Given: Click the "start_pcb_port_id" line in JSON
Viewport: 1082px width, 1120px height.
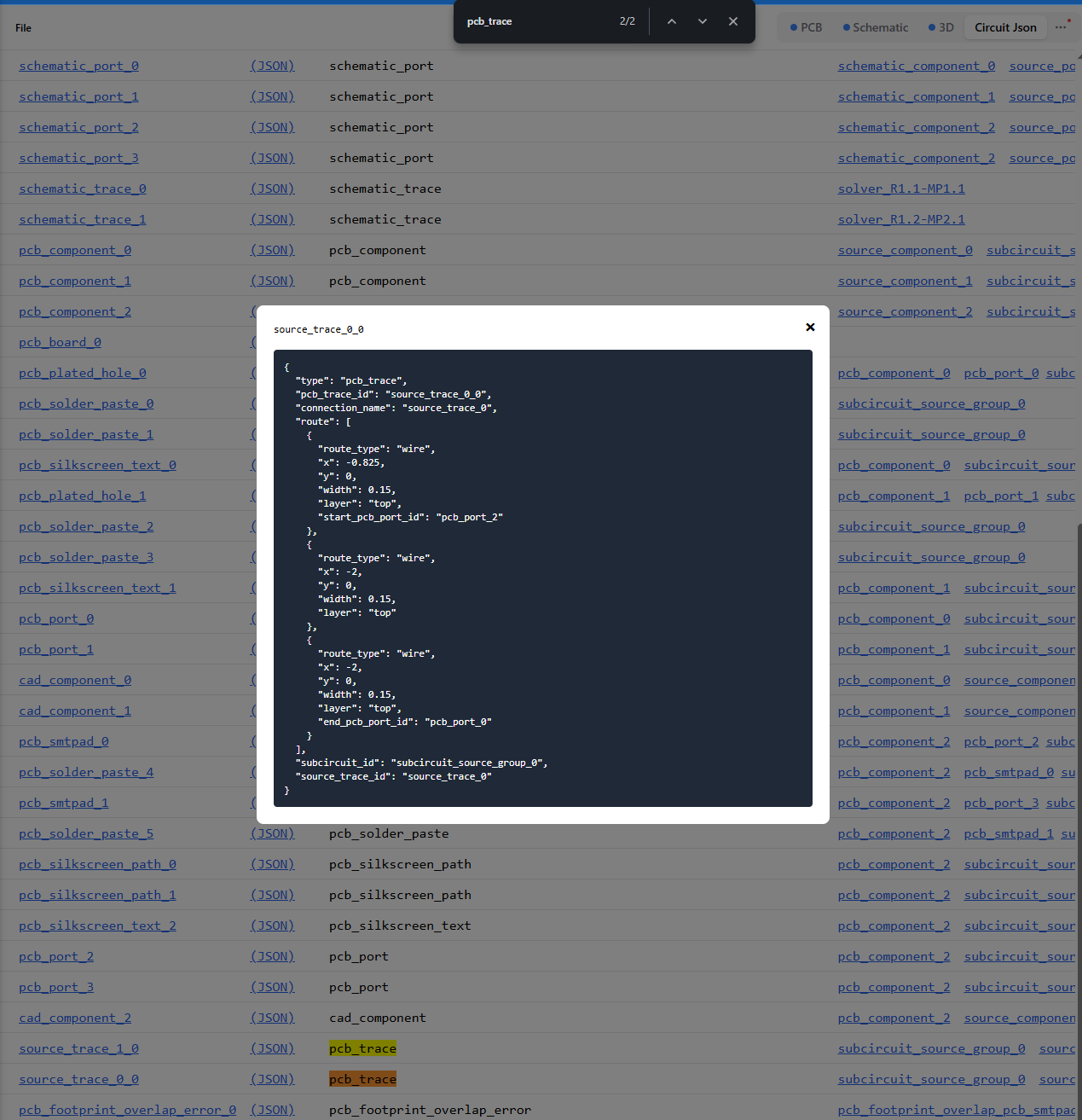Looking at the screenshot, I should (x=410, y=517).
